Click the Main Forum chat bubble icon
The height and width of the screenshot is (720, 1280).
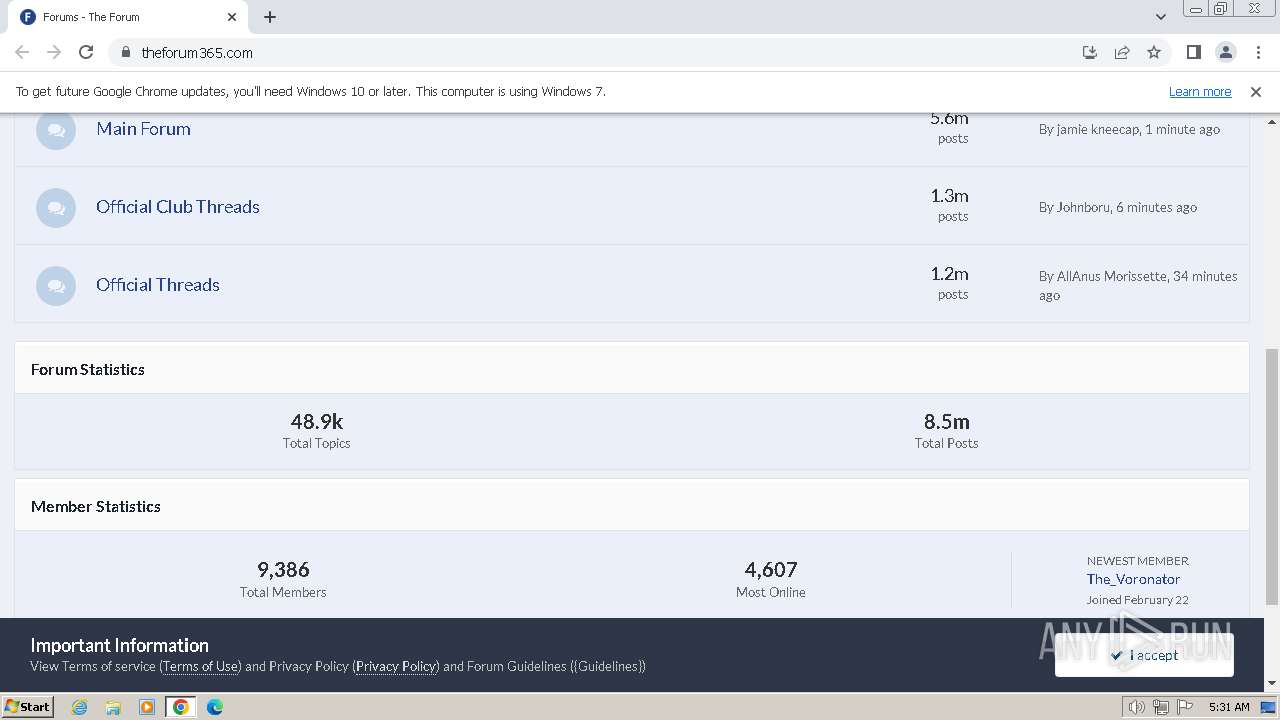pyautogui.click(x=56, y=130)
